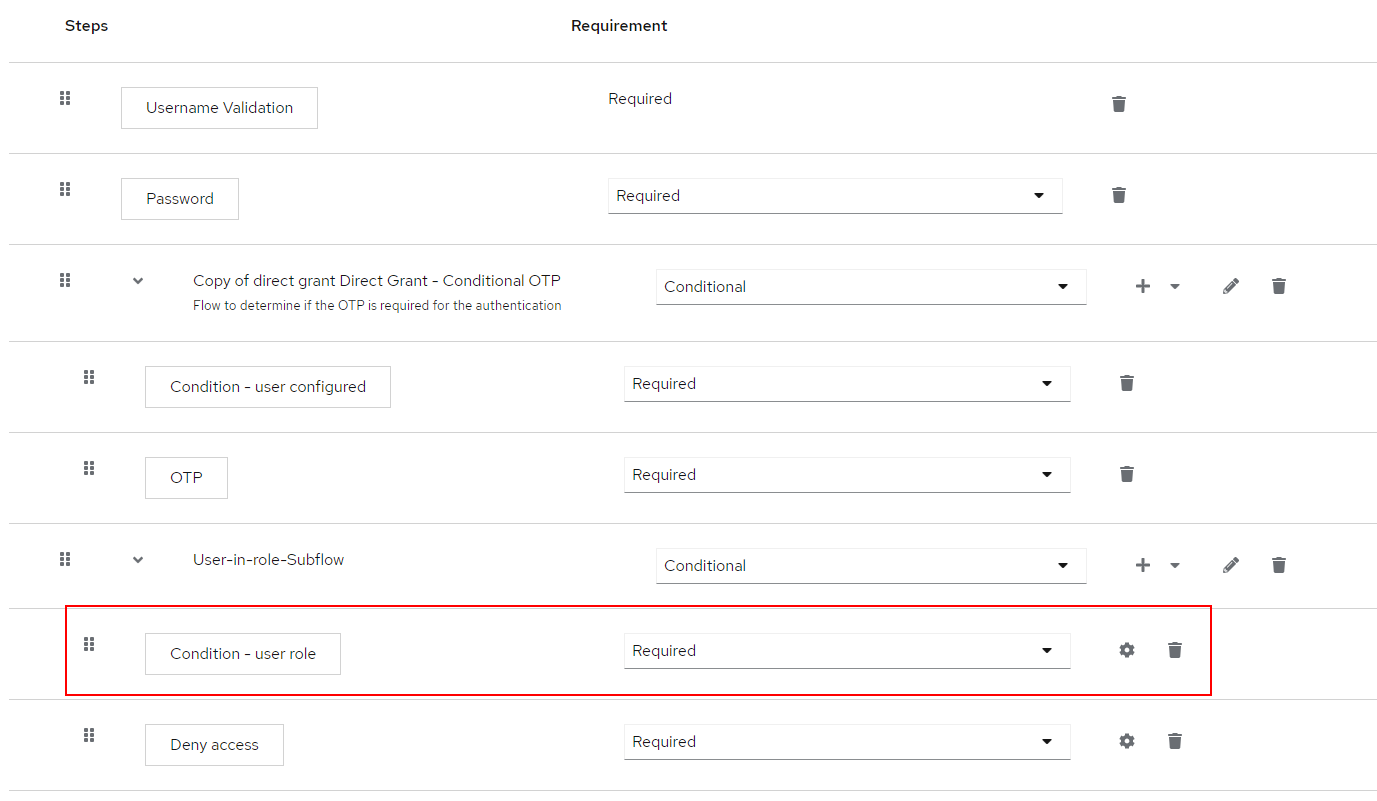Add a step to User-in-role-Subflow

point(1142,564)
